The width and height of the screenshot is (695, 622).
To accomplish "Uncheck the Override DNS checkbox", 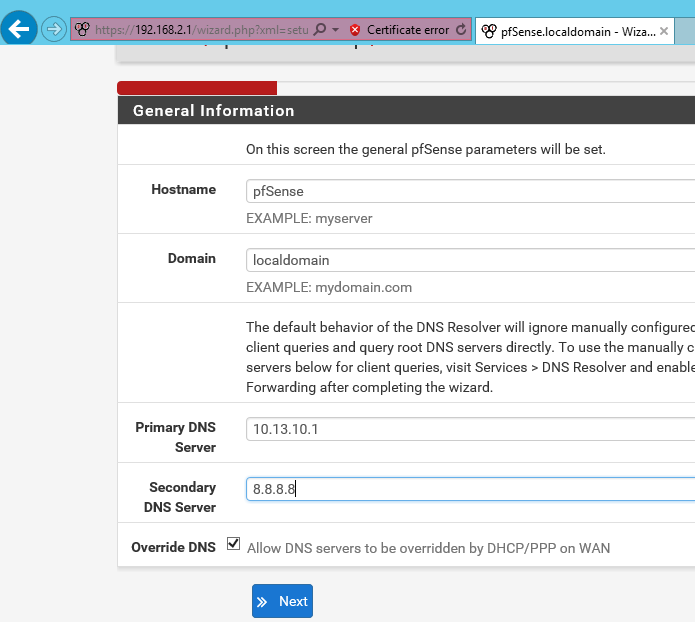I will click(x=233, y=544).
